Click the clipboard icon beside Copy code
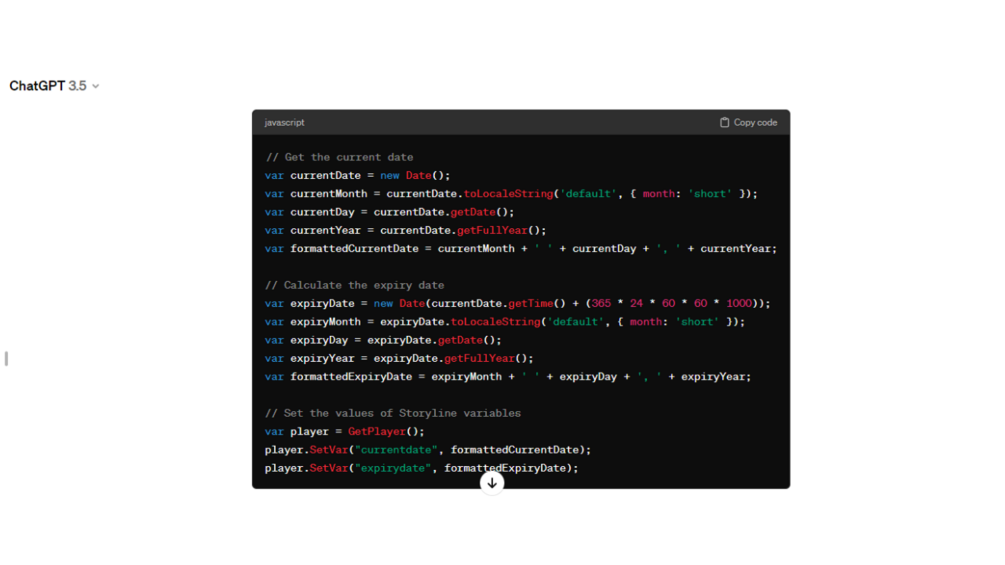This screenshot has height=565, width=1005. (x=724, y=122)
